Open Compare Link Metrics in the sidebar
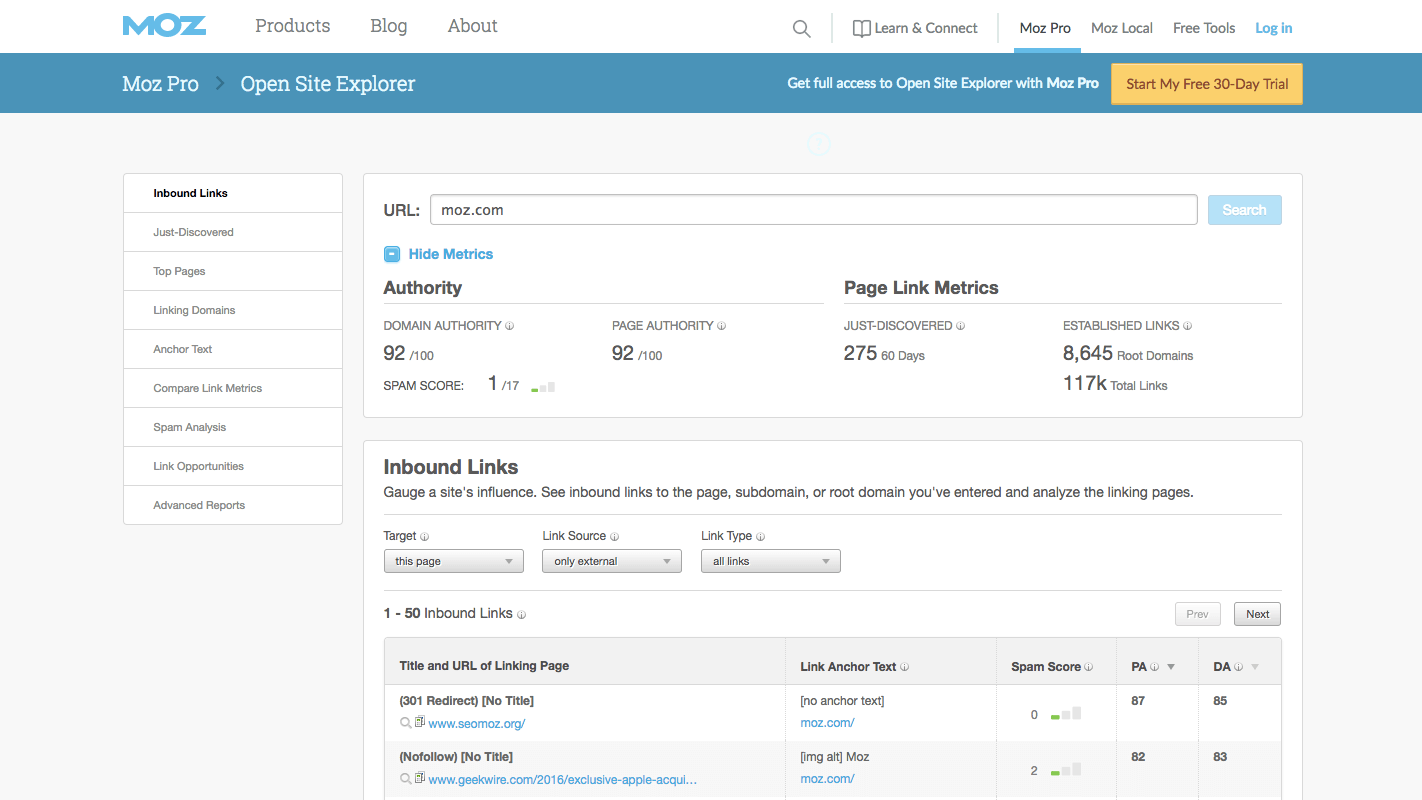The height and width of the screenshot is (800, 1422). pyautogui.click(x=233, y=388)
